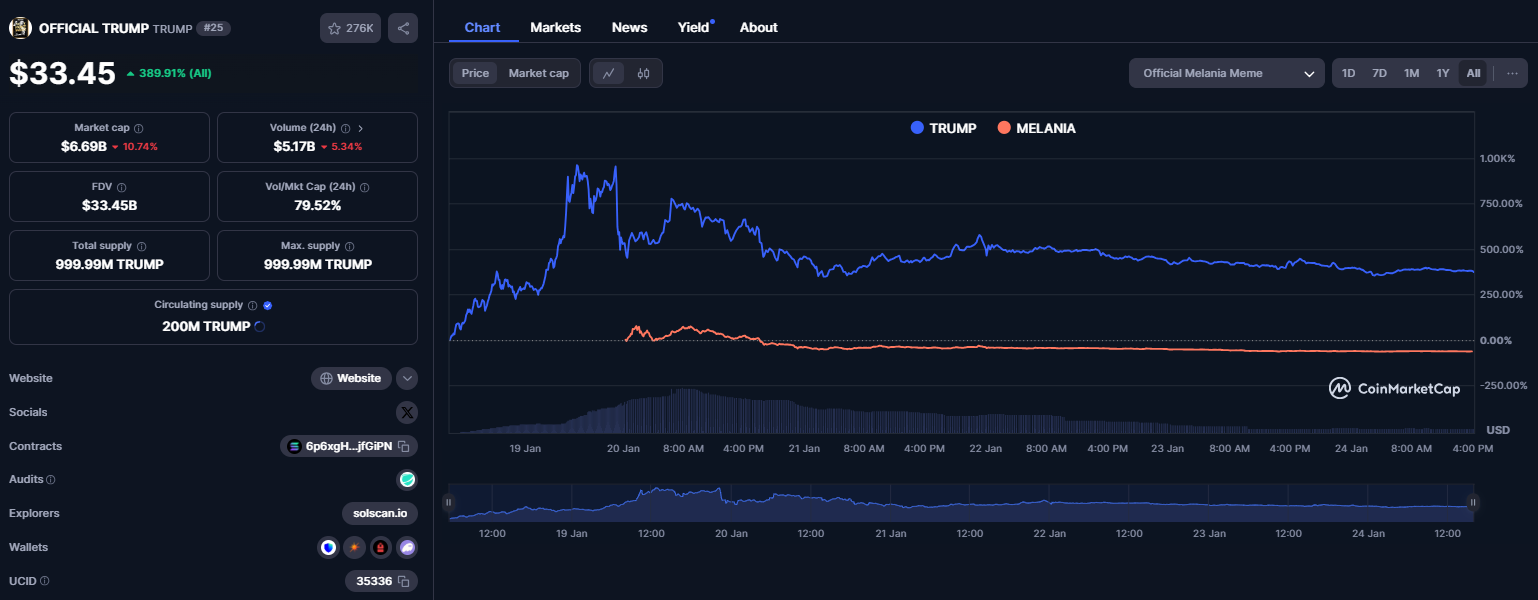Set chart range to 7D
Image resolution: width=1538 pixels, height=600 pixels.
point(1379,73)
